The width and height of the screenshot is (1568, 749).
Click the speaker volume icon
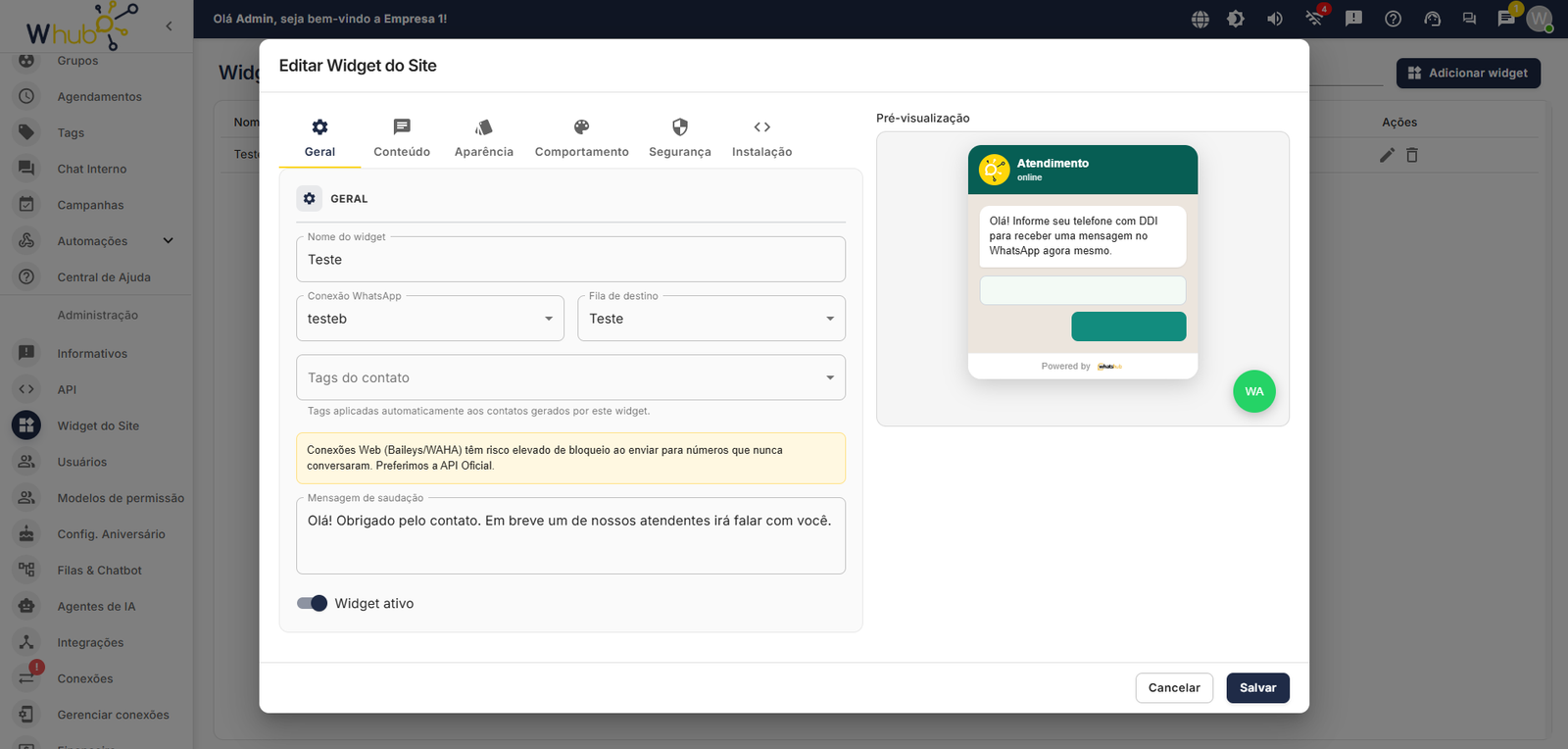point(1275,19)
